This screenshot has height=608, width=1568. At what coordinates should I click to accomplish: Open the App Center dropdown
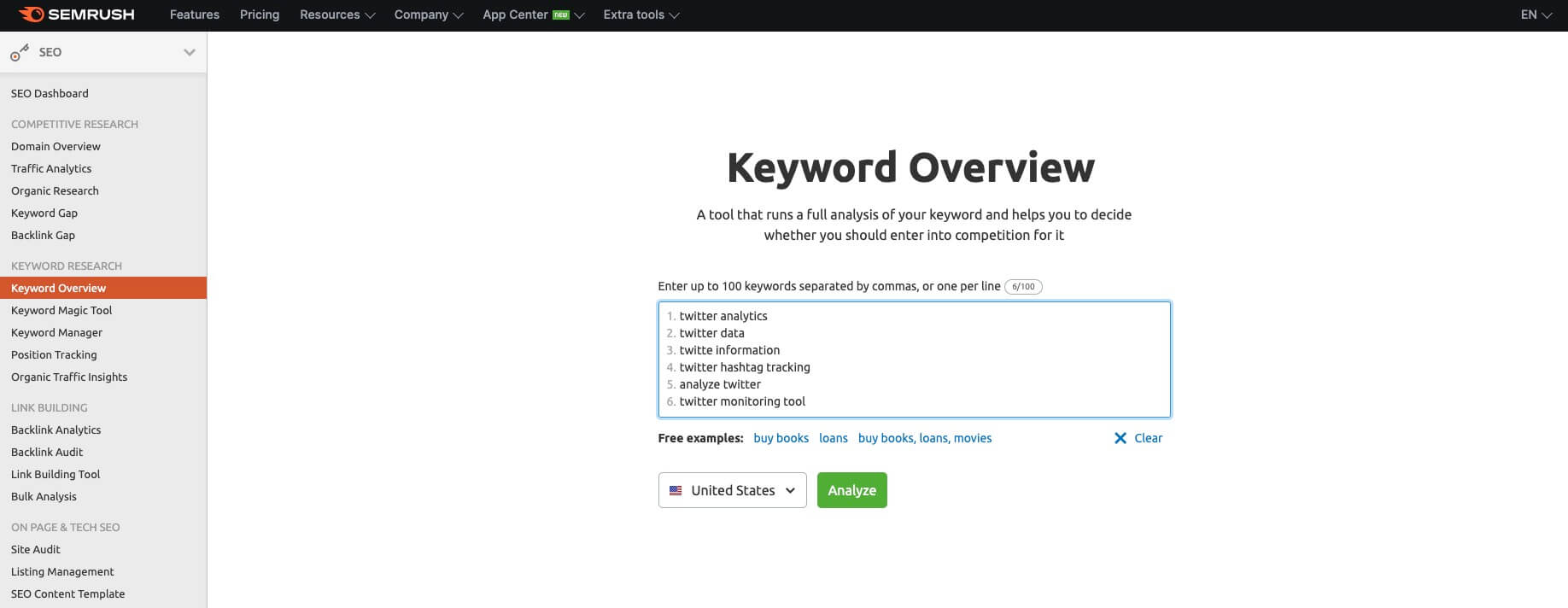(533, 15)
